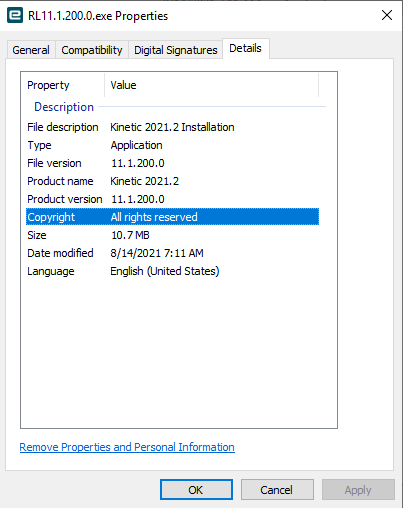Go to the Digital Signatures tab
The width and height of the screenshot is (403, 508).
176,50
